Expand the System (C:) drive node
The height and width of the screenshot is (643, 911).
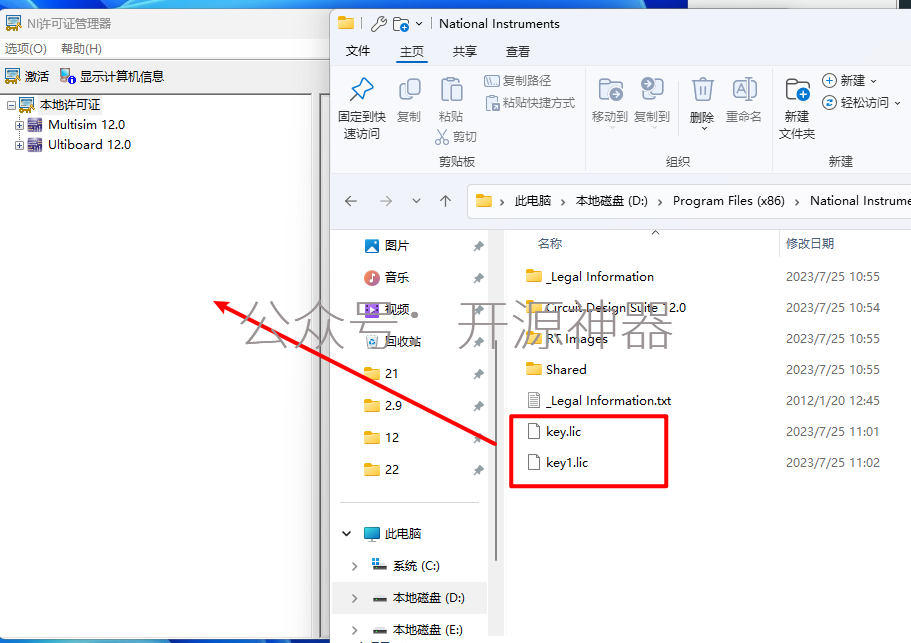coord(354,566)
